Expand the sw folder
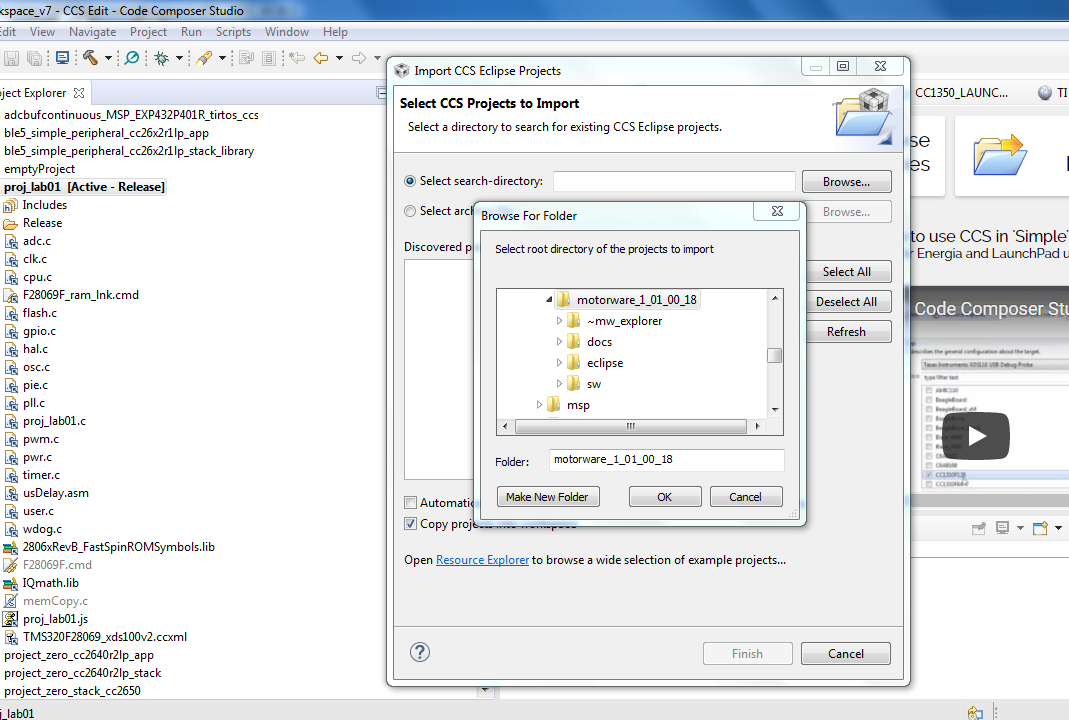The image size is (1069, 720). pyautogui.click(x=559, y=384)
